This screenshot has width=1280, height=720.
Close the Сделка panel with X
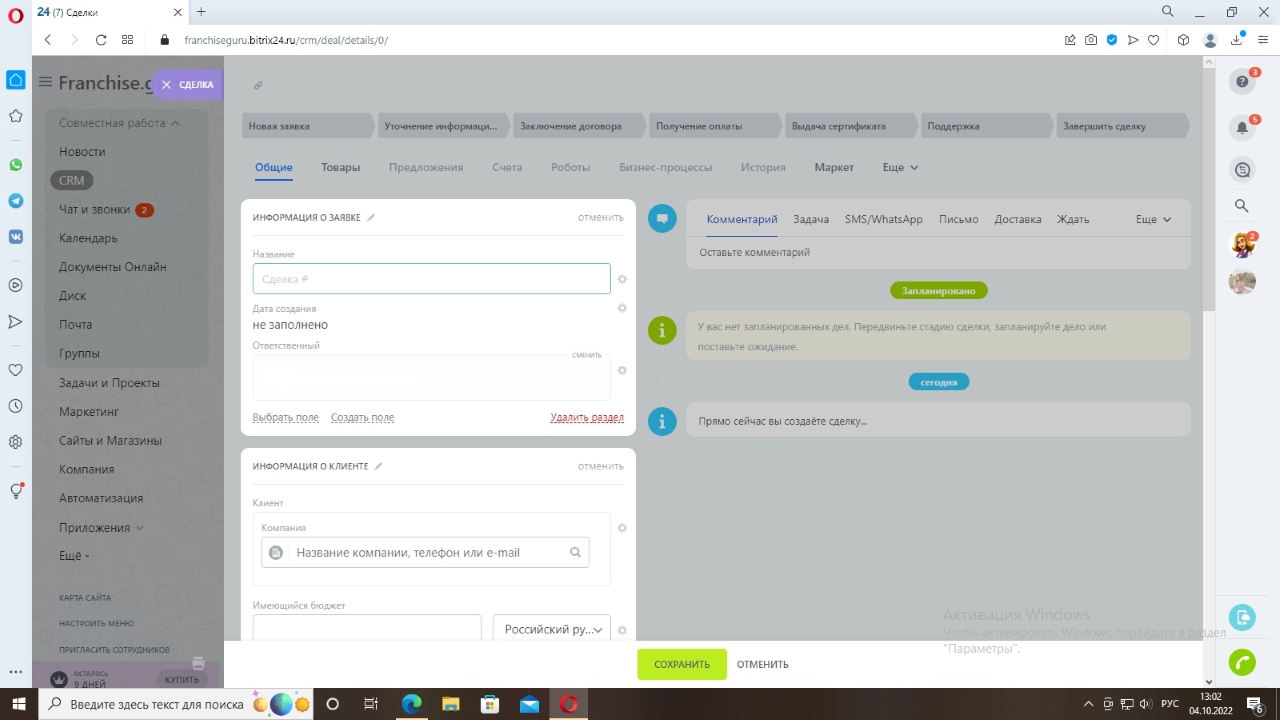click(x=167, y=85)
